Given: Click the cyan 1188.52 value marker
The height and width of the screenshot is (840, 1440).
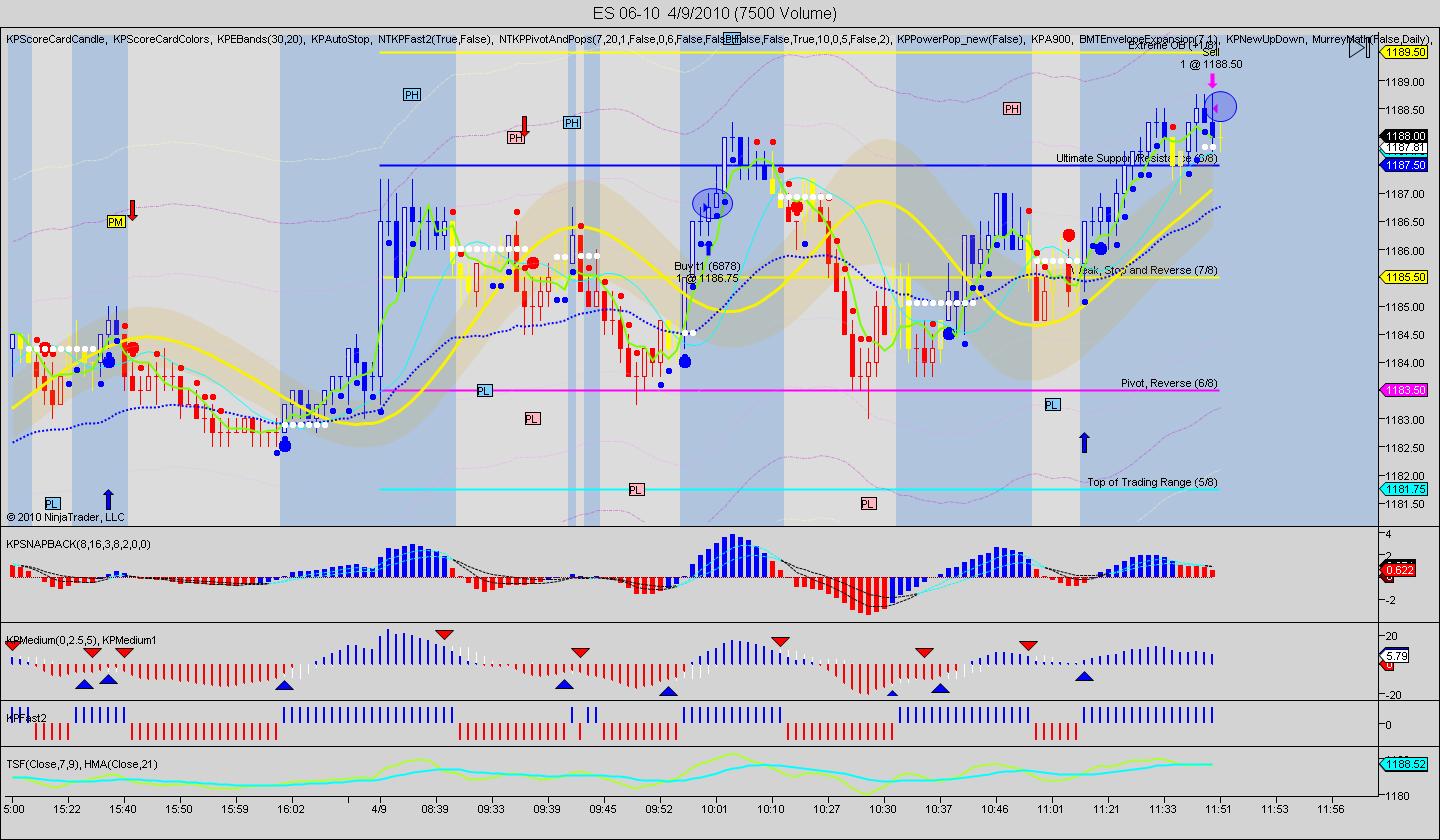Looking at the screenshot, I should click(1404, 763).
